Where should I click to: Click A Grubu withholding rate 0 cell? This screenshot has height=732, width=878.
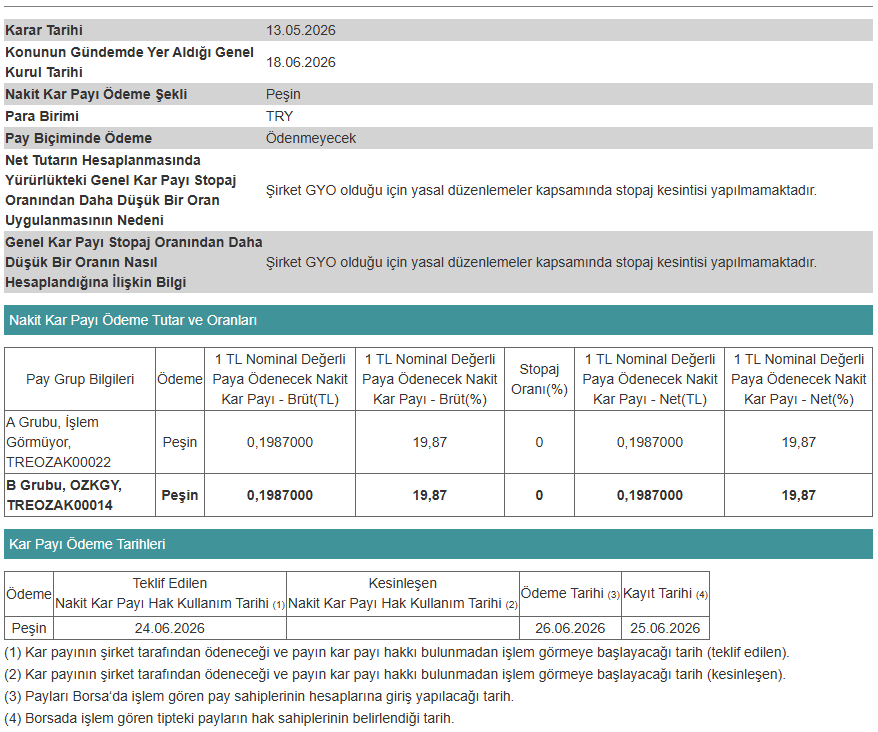coord(539,442)
